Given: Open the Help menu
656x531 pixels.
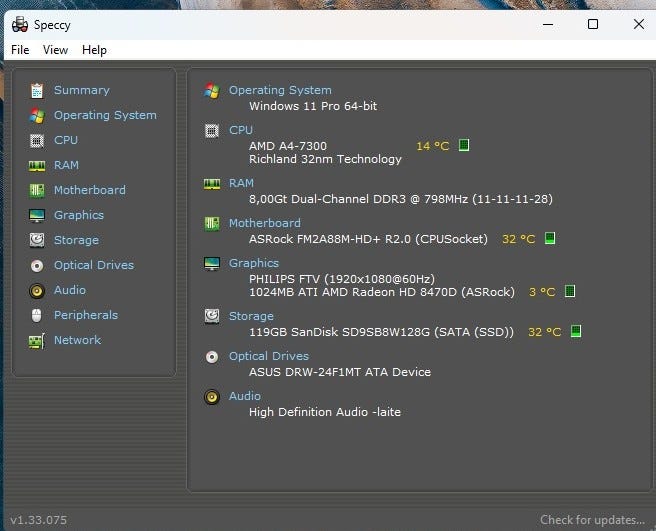Looking at the screenshot, I should pos(94,50).
